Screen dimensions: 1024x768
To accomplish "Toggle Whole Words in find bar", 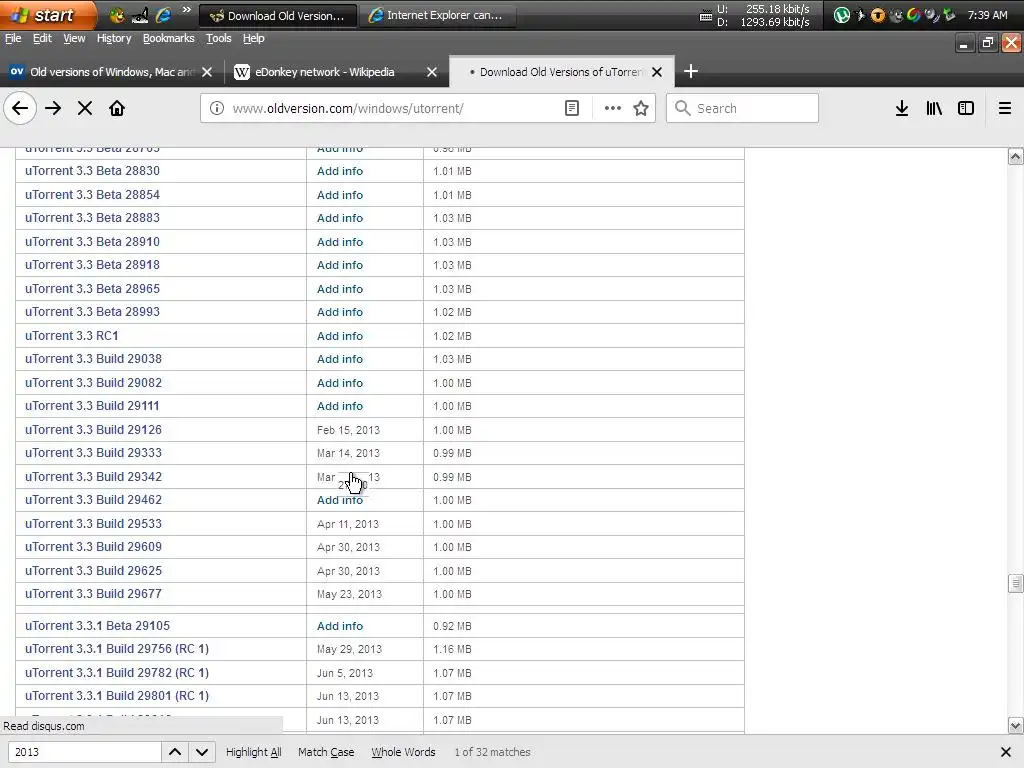I will [x=403, y=752].
